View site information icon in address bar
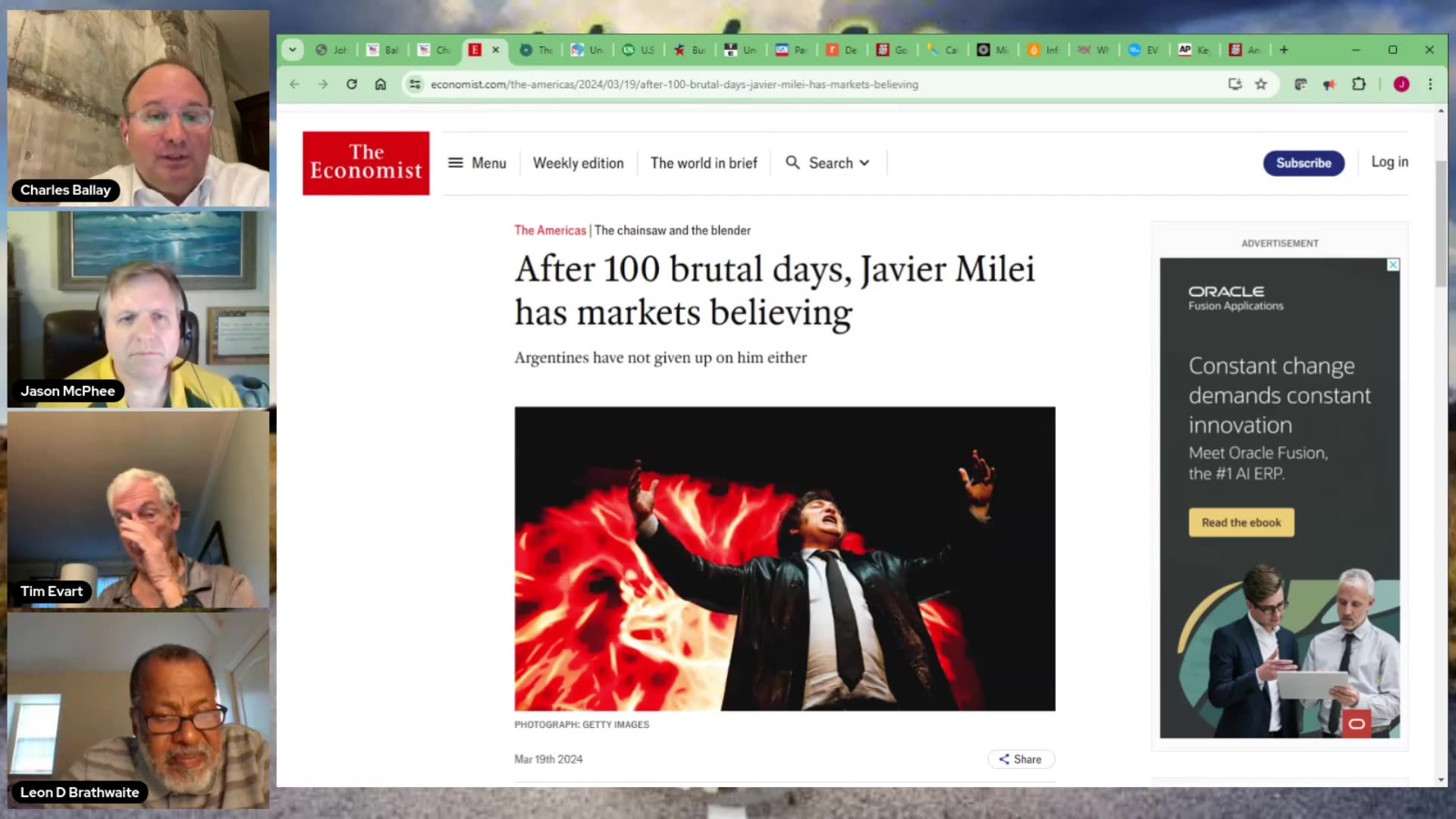Image resolution: width=1456 pixels, height=819 pixels. coord(415,84)
